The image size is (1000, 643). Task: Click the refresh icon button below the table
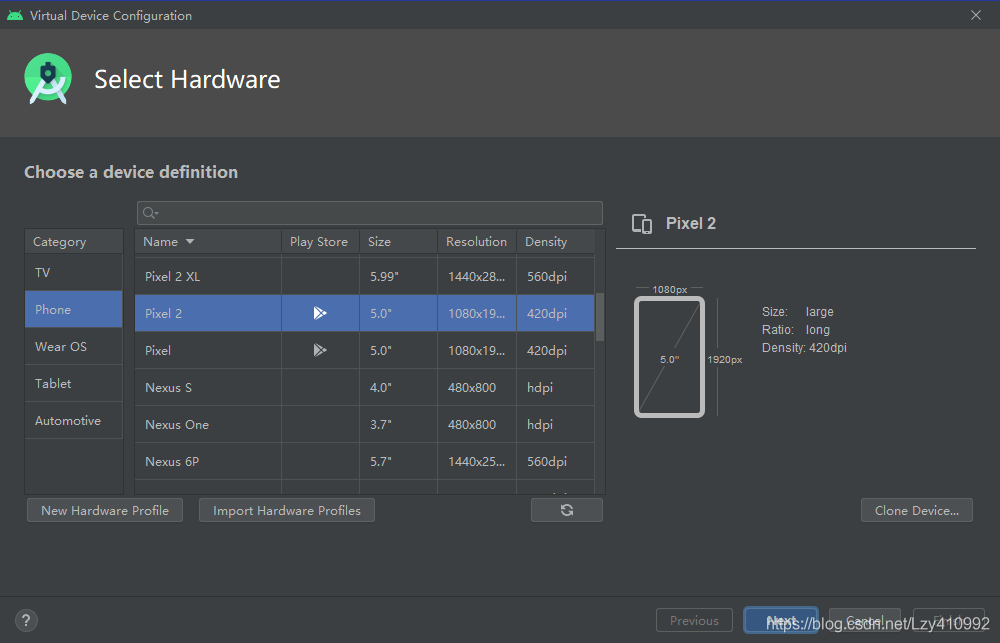pos(566,510)
